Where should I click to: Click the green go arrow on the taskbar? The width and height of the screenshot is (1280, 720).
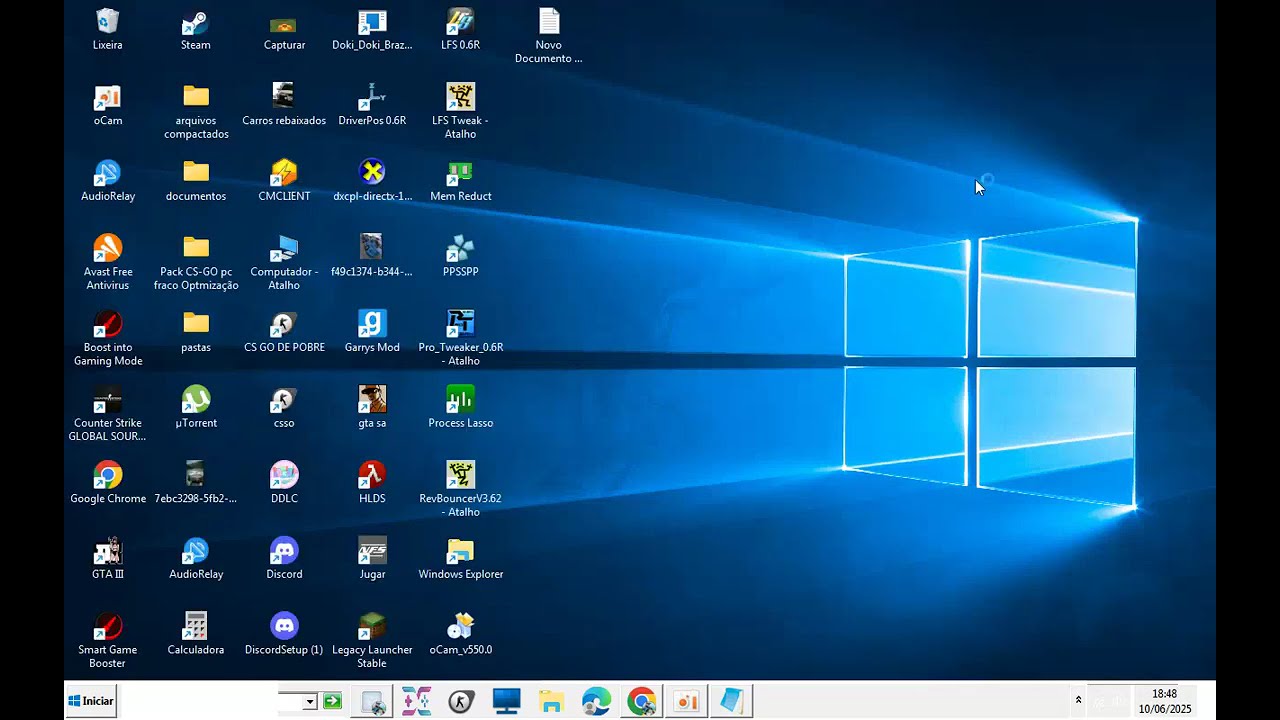(332, 701)
